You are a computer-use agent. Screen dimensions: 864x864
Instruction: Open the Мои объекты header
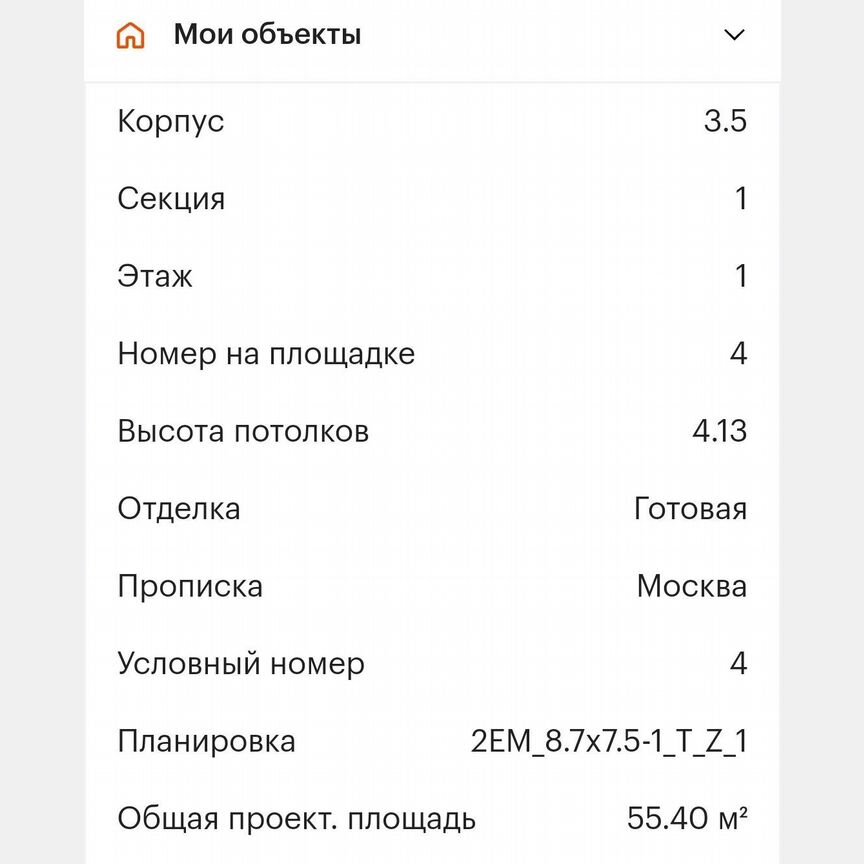click(267, 33)
